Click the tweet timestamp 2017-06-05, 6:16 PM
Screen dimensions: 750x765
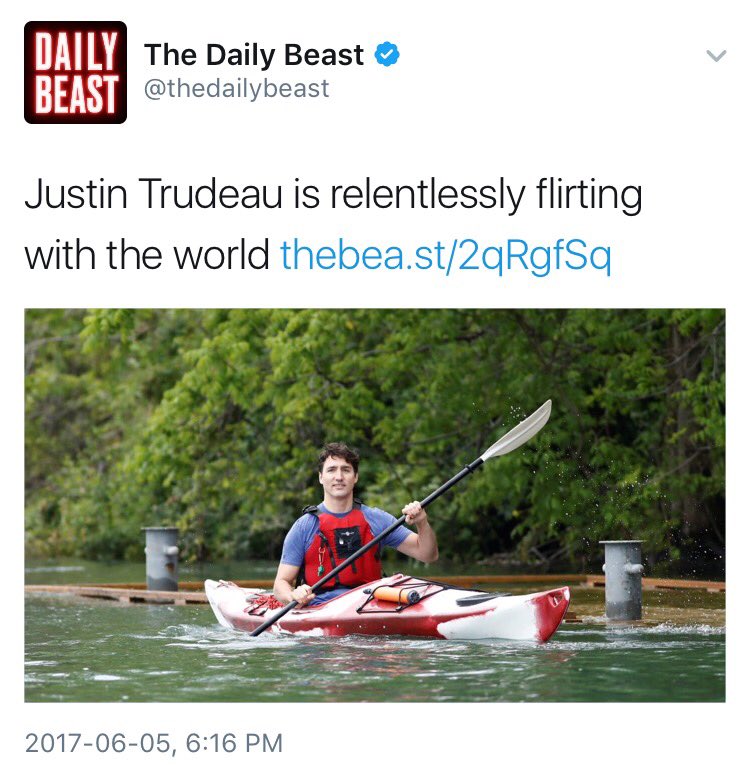coord(154,743)
